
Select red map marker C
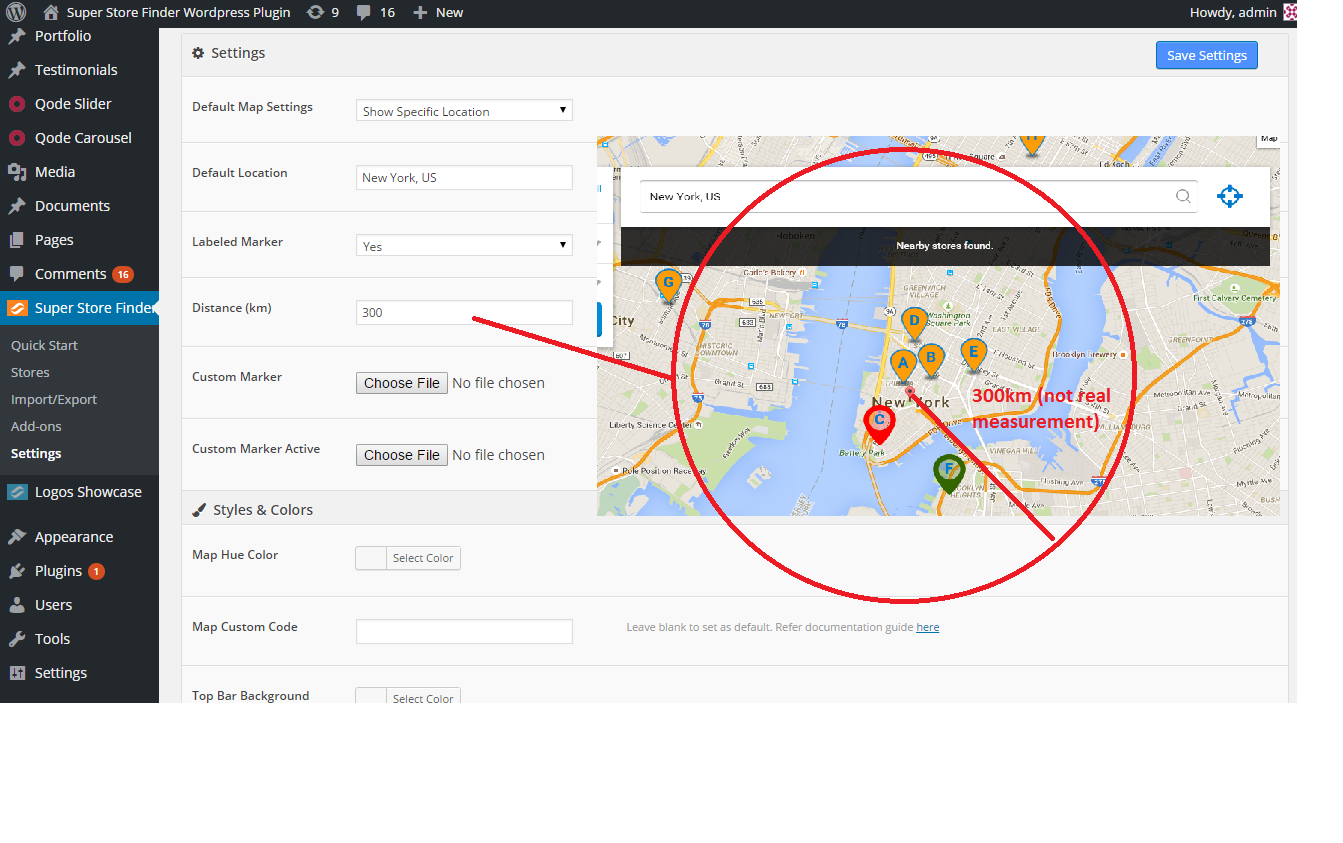pos(879,424)
